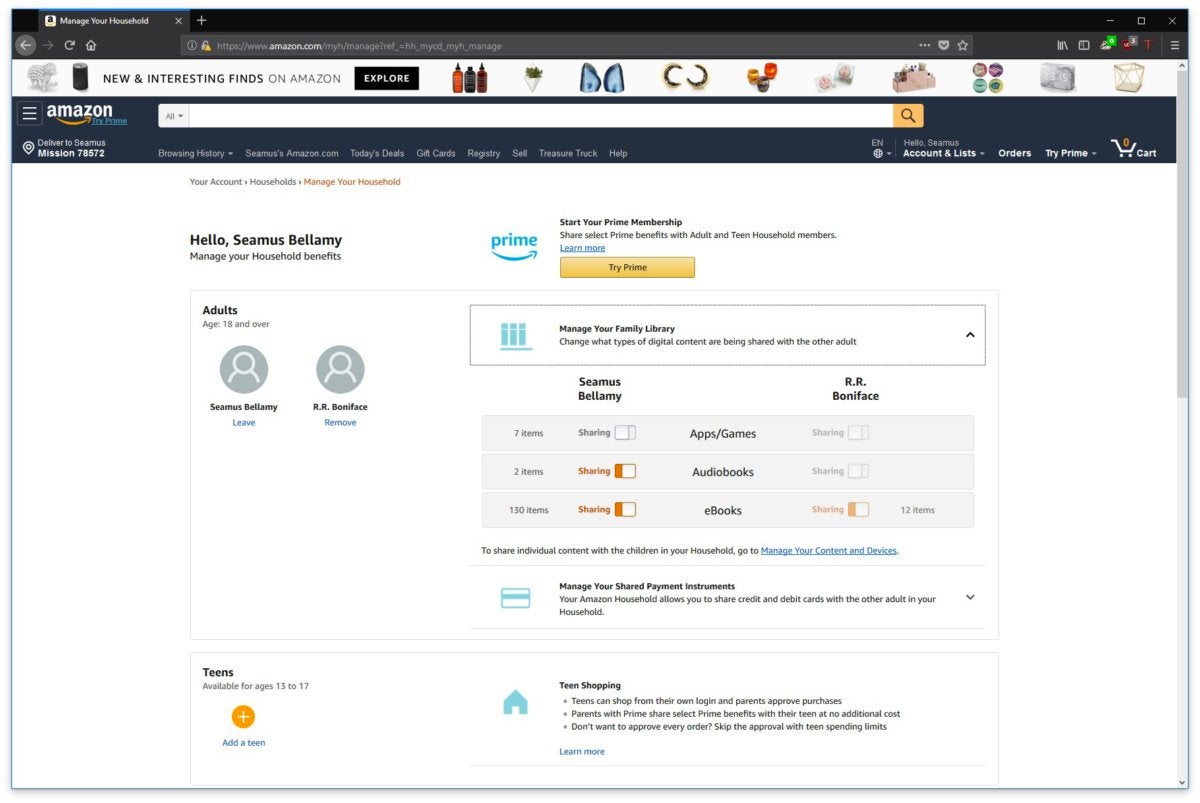Viewport: 1200px width, 803px height.
Task: Toggle R.R. Boniface's eBooks sharing switch
Action: click(858, 509)
